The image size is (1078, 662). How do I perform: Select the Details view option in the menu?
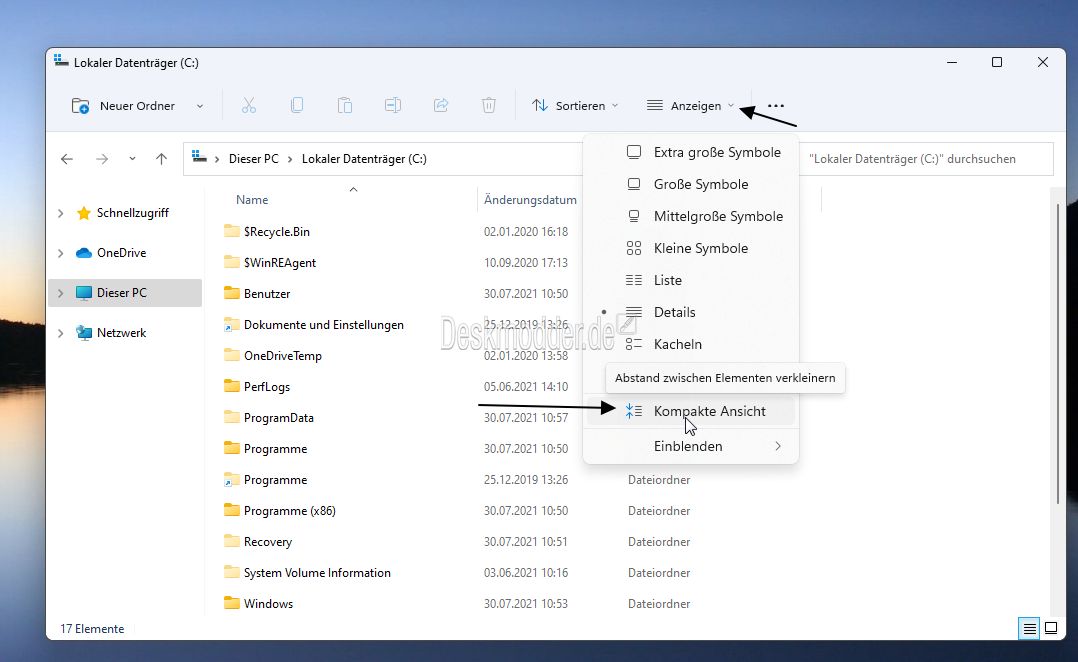pyautogui.click(x=691, y=312)
